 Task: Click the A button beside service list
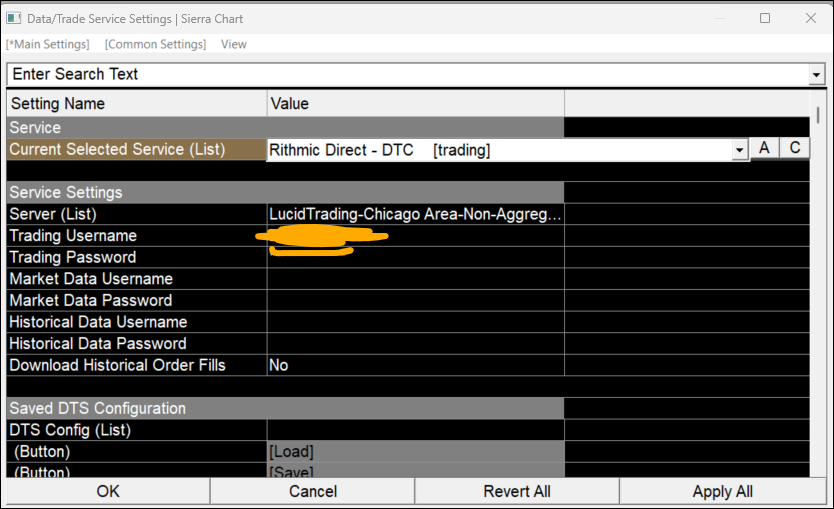click(764, 148)
